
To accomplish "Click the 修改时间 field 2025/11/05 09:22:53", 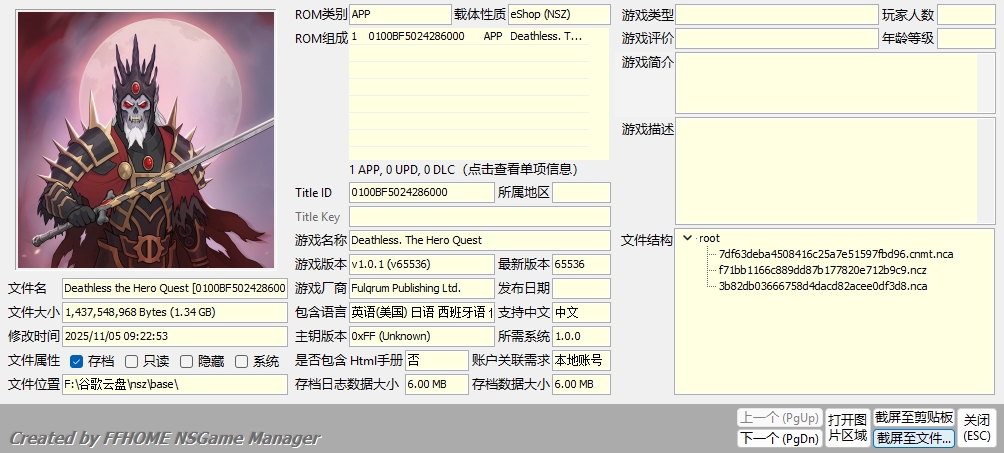I will point(175,336).
